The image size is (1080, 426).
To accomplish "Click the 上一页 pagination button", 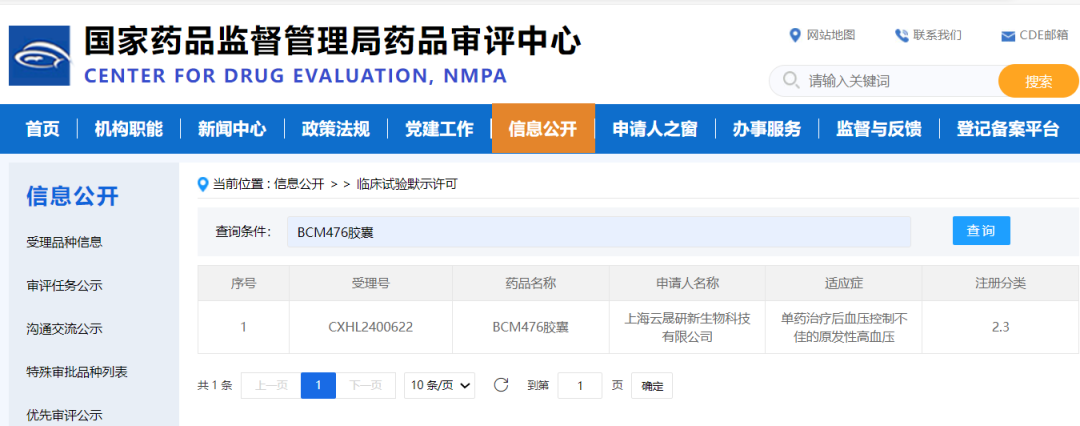I will coord(271,385).
